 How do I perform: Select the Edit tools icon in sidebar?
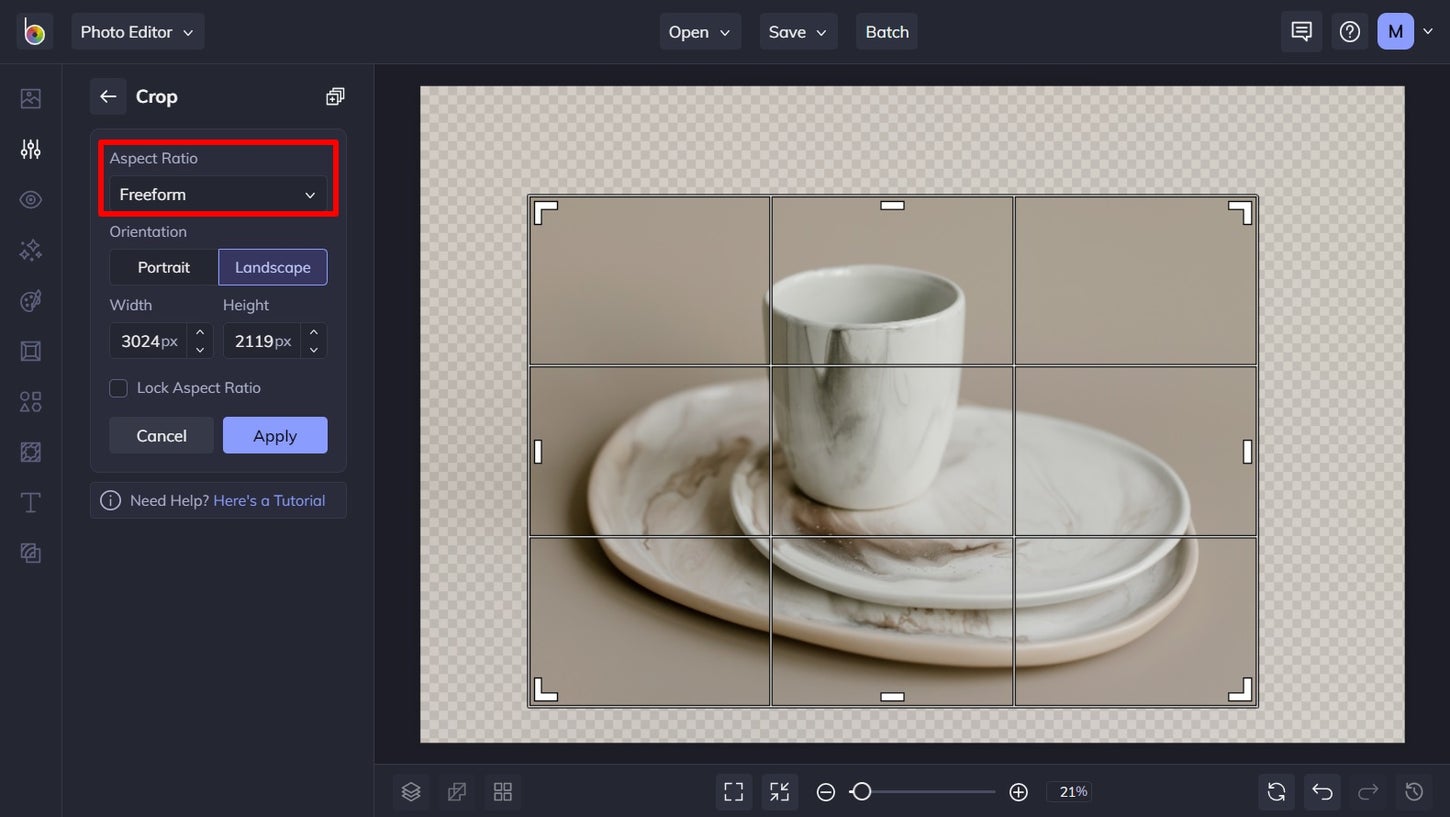click(30, 148)
